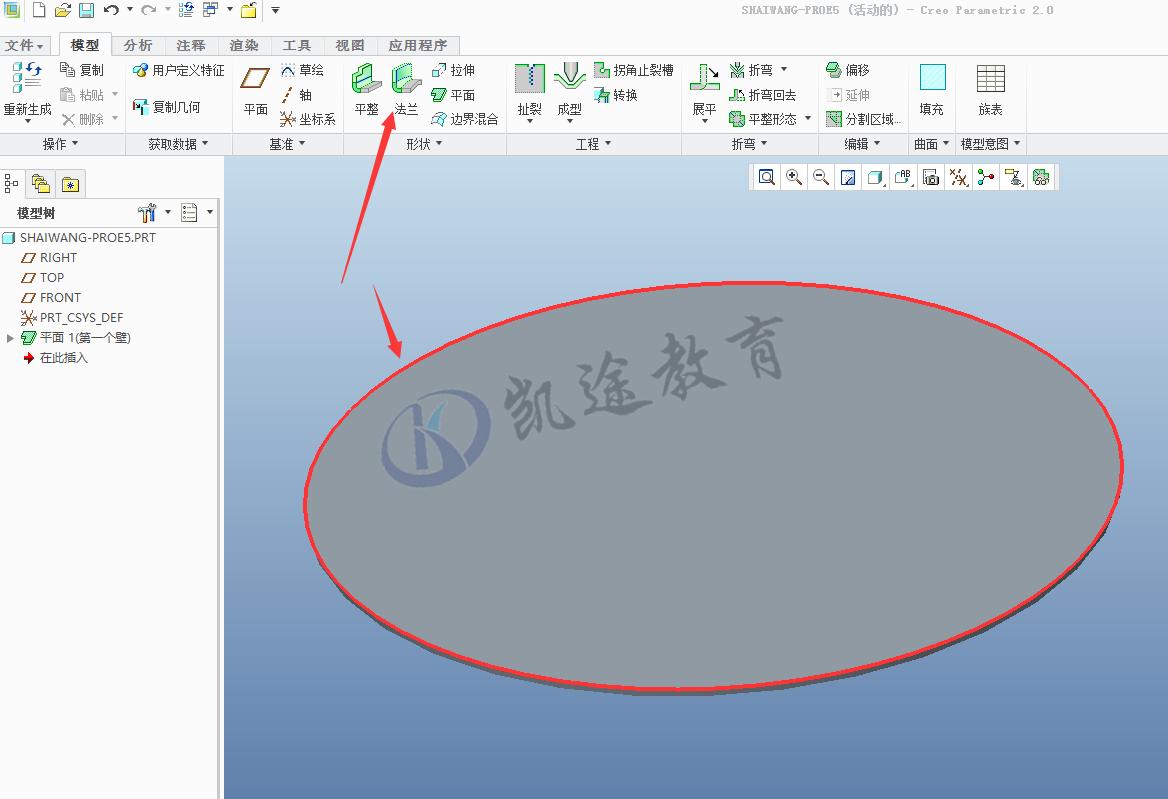This screenshot has width=1168, height=799.
Task: Click the 填充 fill tool
Action: point(931,90)
